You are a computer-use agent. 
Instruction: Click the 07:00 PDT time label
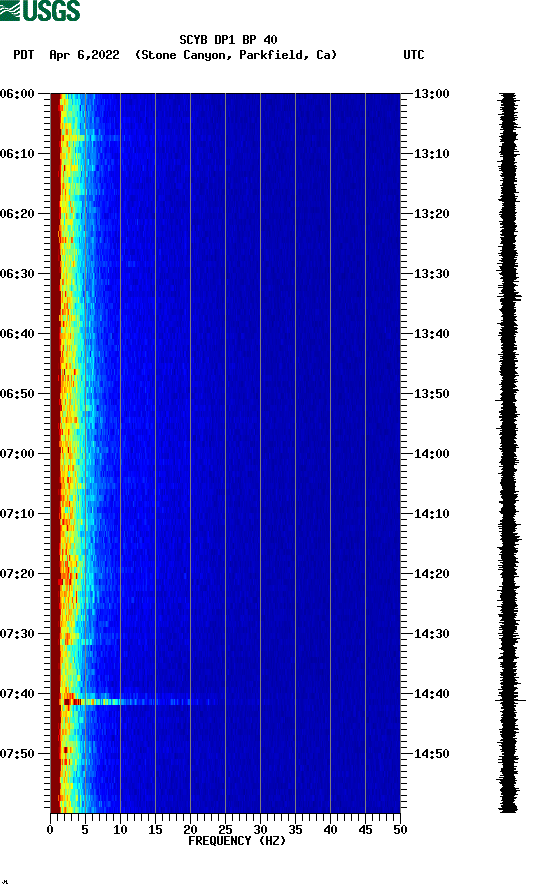tap(18, 454)
